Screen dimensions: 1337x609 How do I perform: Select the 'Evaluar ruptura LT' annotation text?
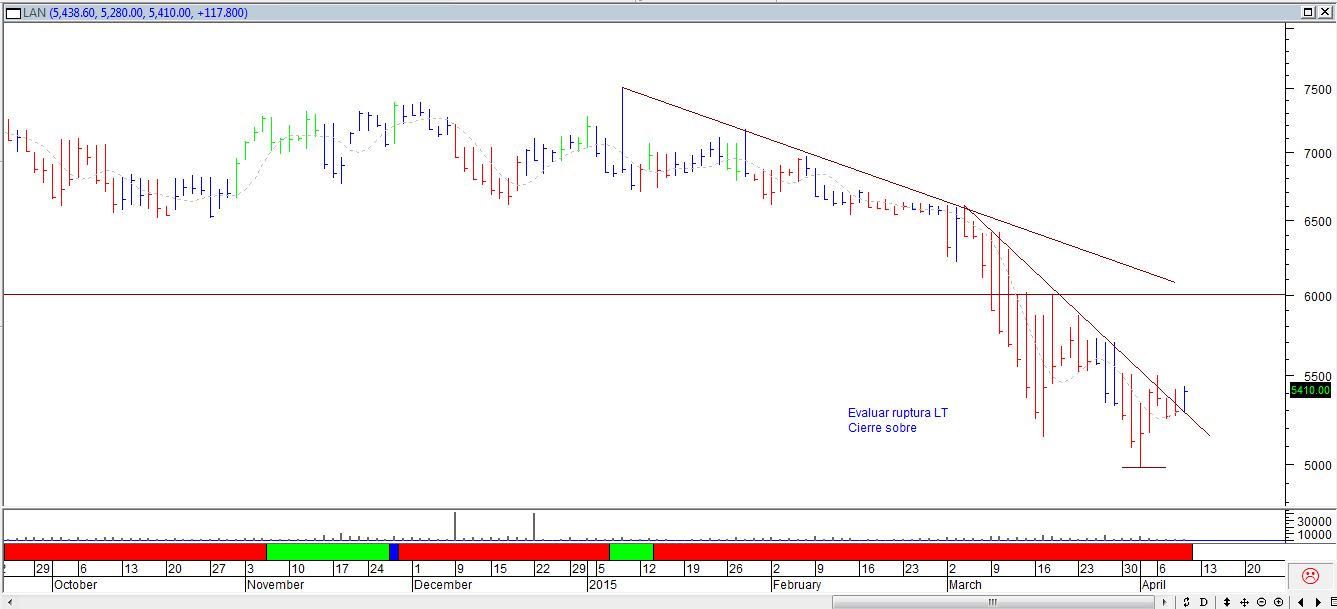tap(897, 412)
